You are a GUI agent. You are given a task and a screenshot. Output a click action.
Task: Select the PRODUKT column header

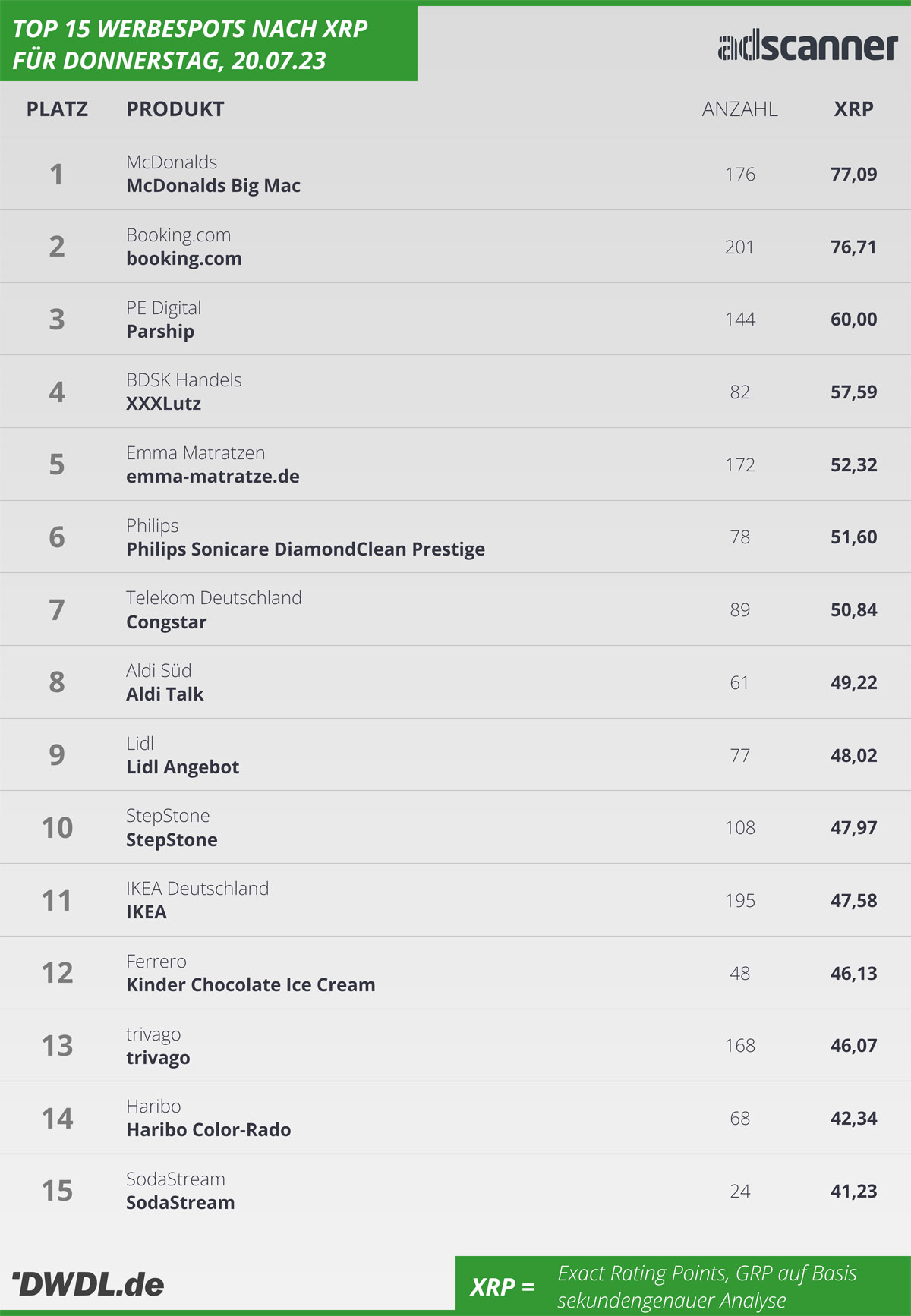point(175,109)
